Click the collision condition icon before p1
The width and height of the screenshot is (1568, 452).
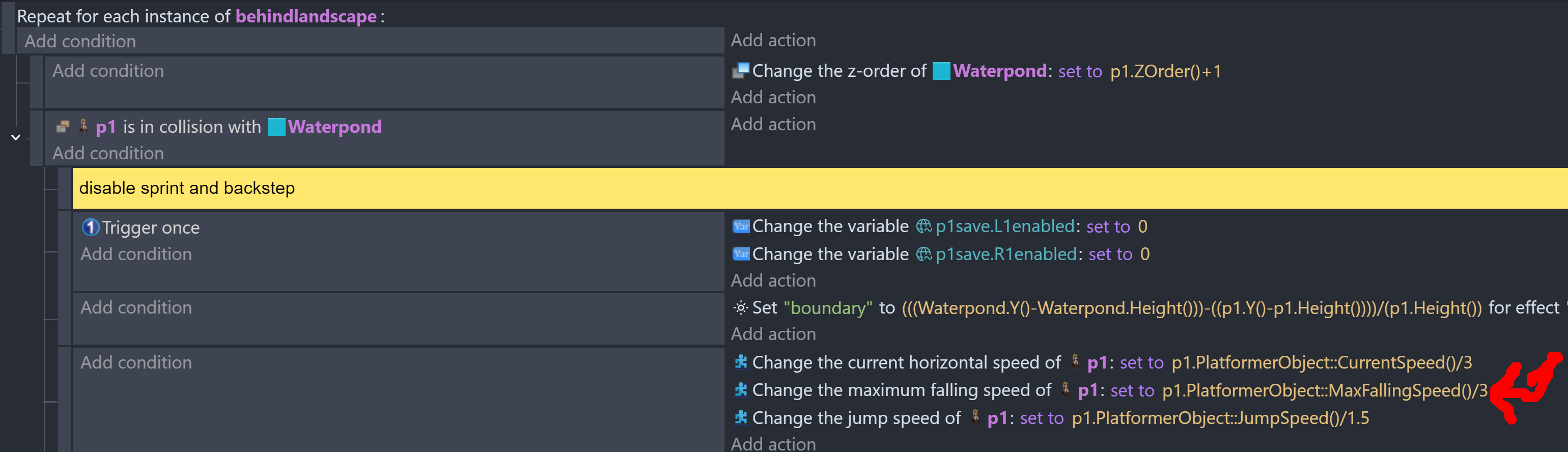tap(63, 127)
